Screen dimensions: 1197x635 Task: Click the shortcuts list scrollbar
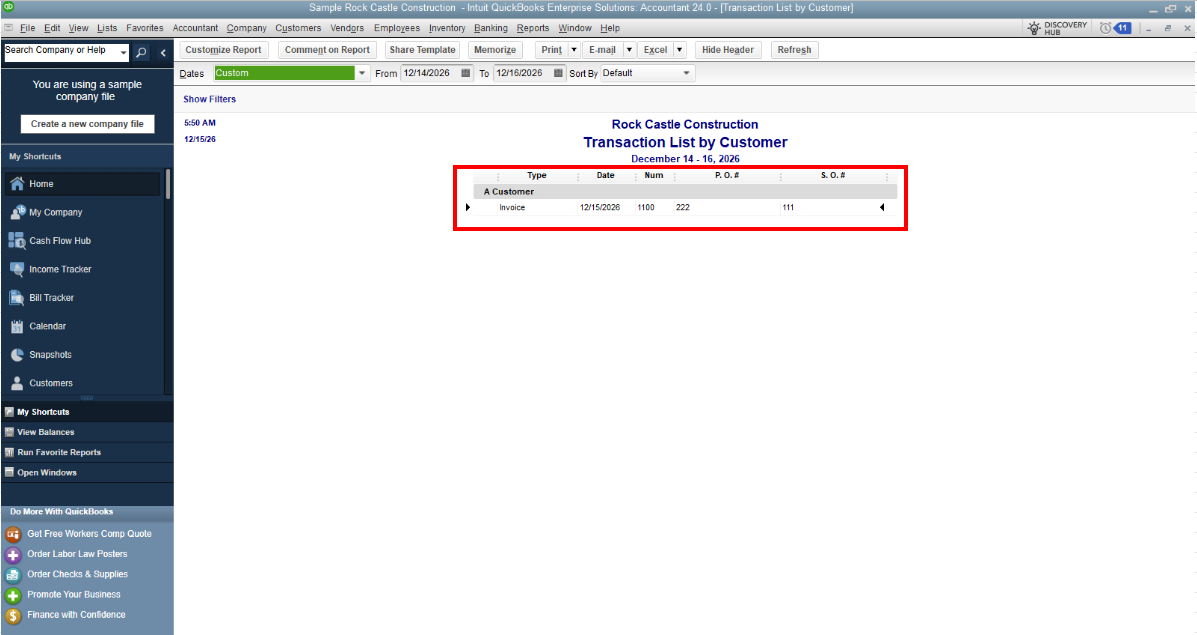pyautogui.click(x=167, y=184)
